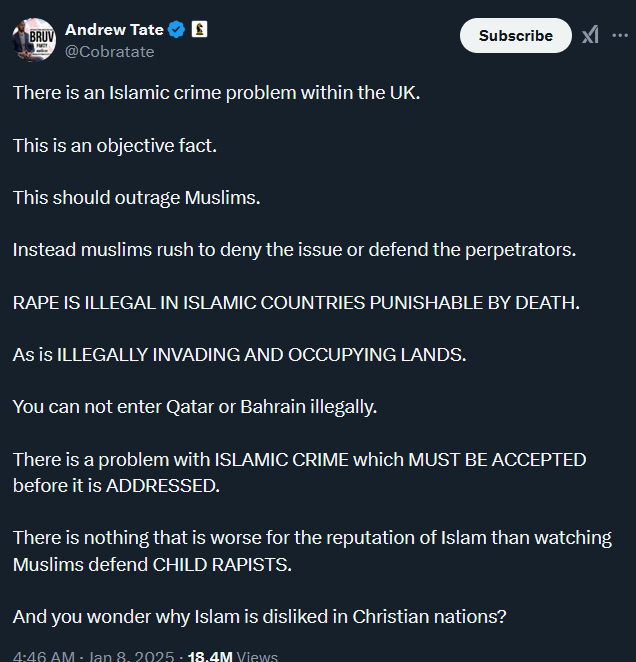Viewport: 636px width, 662px height.
Task: Click the line about denying the issue
Action: pos(294,249)
